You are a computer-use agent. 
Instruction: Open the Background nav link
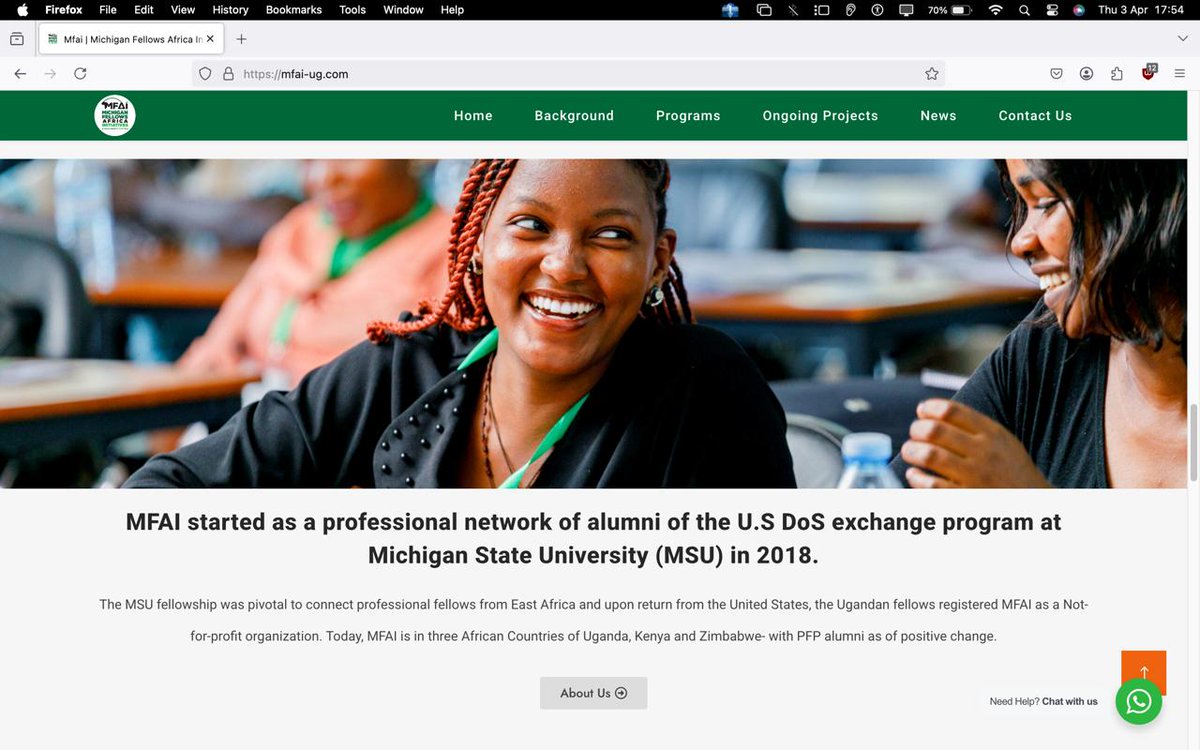point(574,116)
